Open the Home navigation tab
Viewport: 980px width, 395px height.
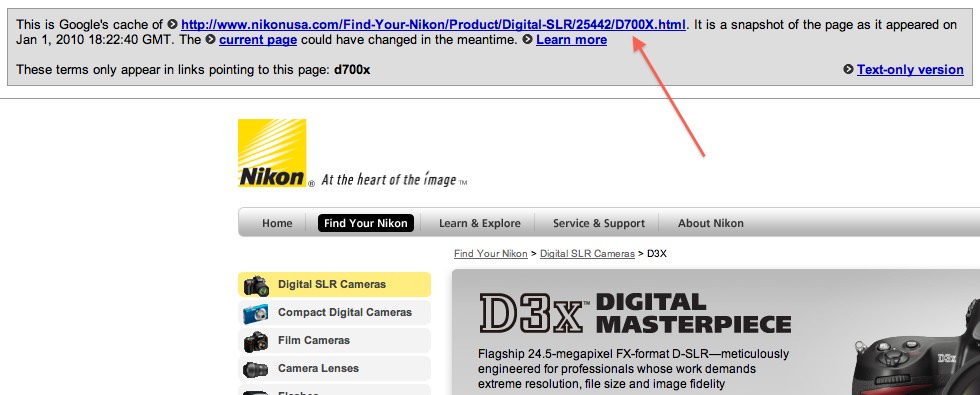pos(277,223)
